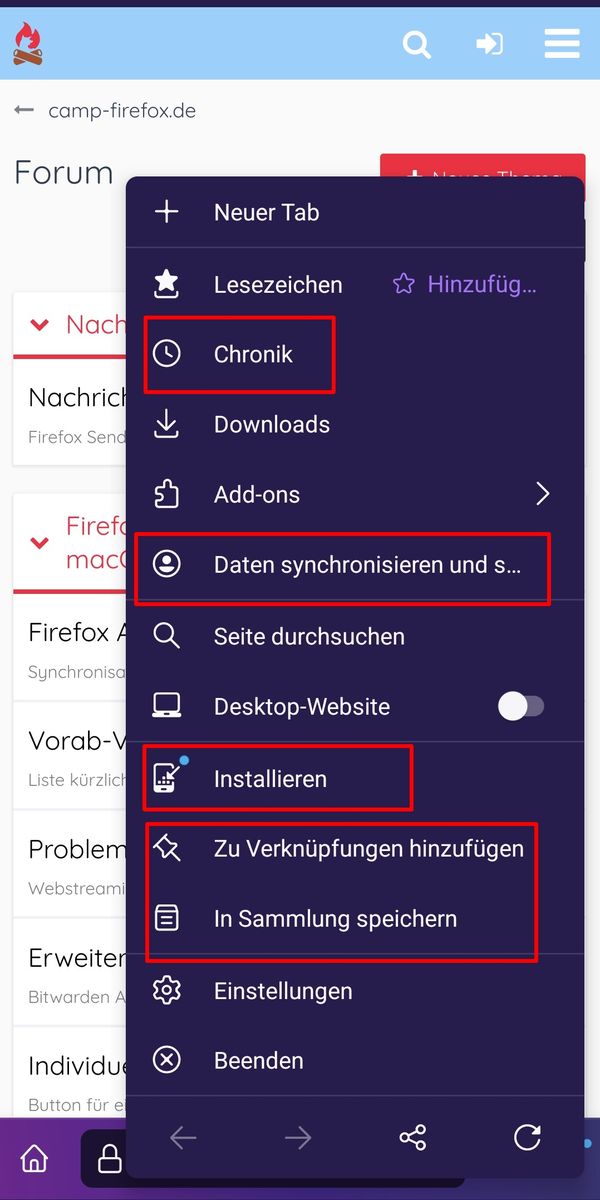Reload page with the refresh icon

pos(527,1137)
